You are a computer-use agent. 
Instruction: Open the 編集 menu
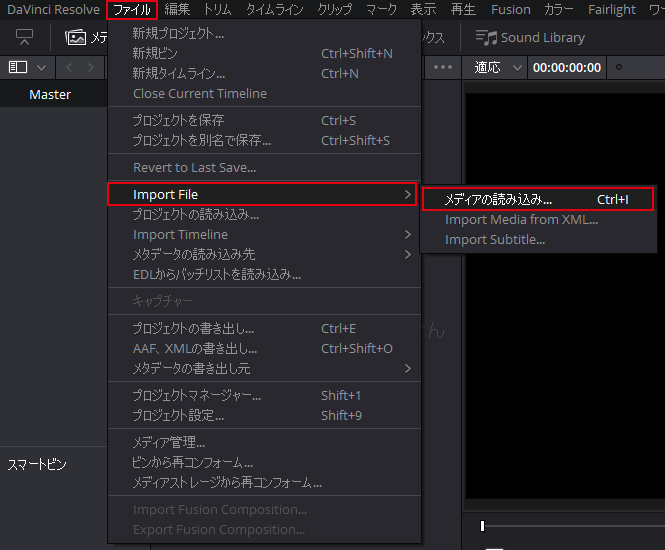pyautogui.click(x=177, y=9)
